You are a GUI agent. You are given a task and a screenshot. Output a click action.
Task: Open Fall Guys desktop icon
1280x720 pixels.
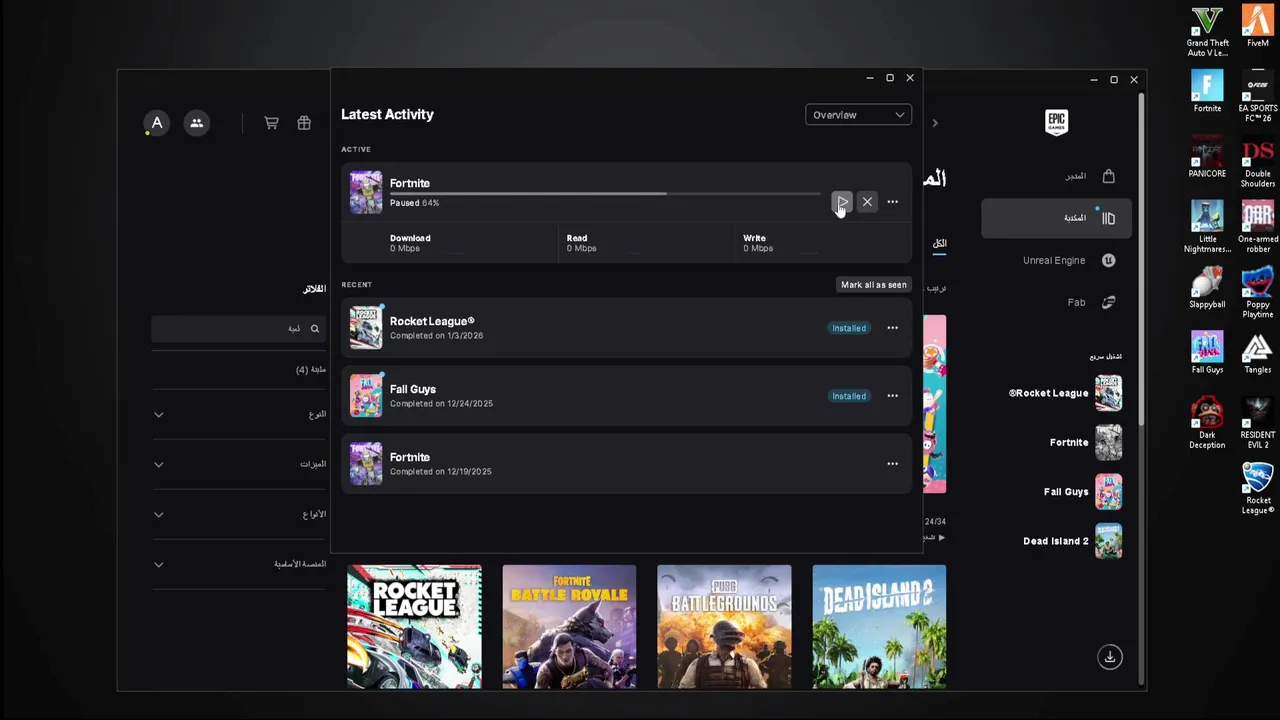point(1207,353)
